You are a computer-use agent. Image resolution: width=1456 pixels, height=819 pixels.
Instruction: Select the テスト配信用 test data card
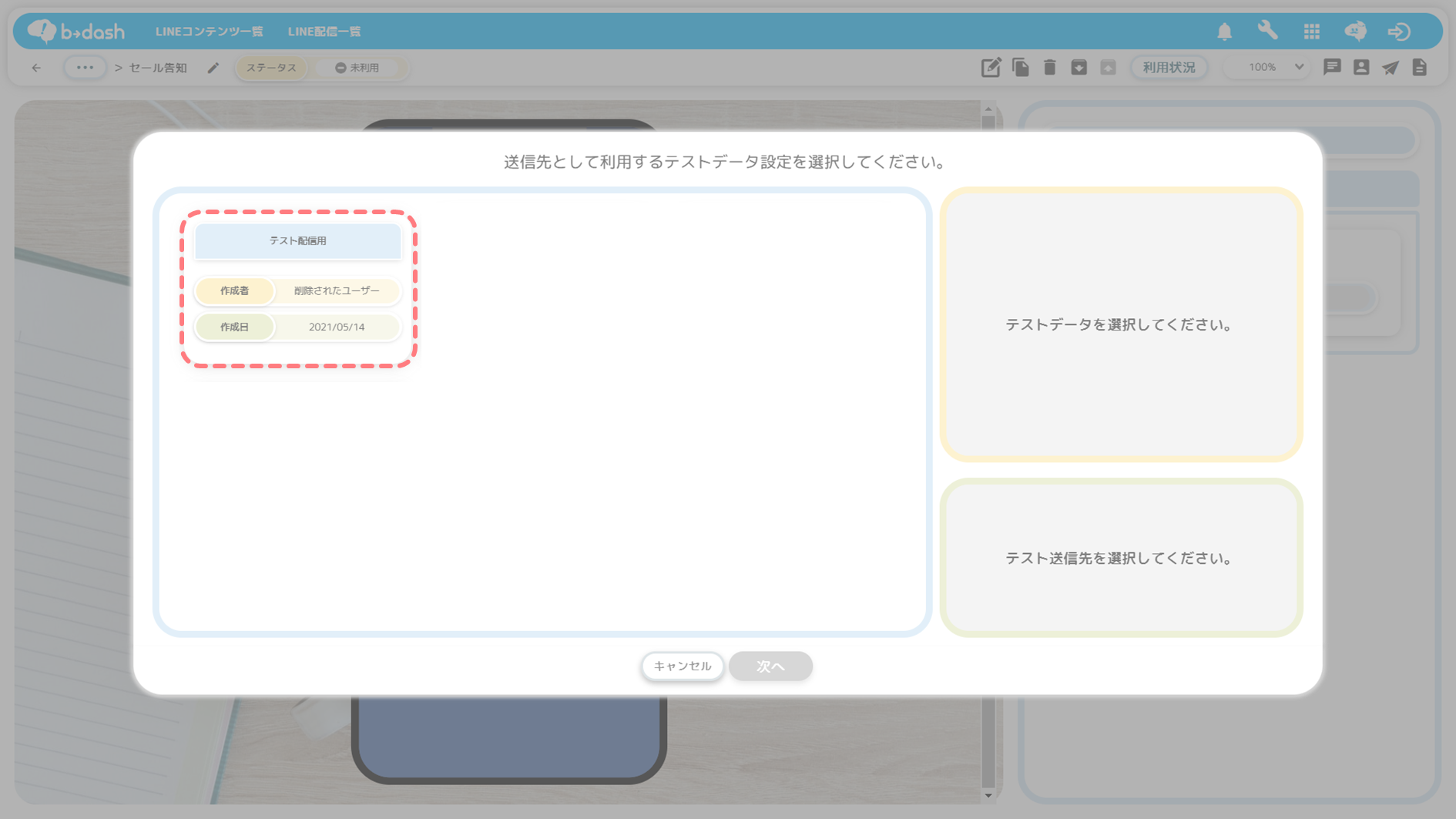pyautogui.click(x=298, y=289)
